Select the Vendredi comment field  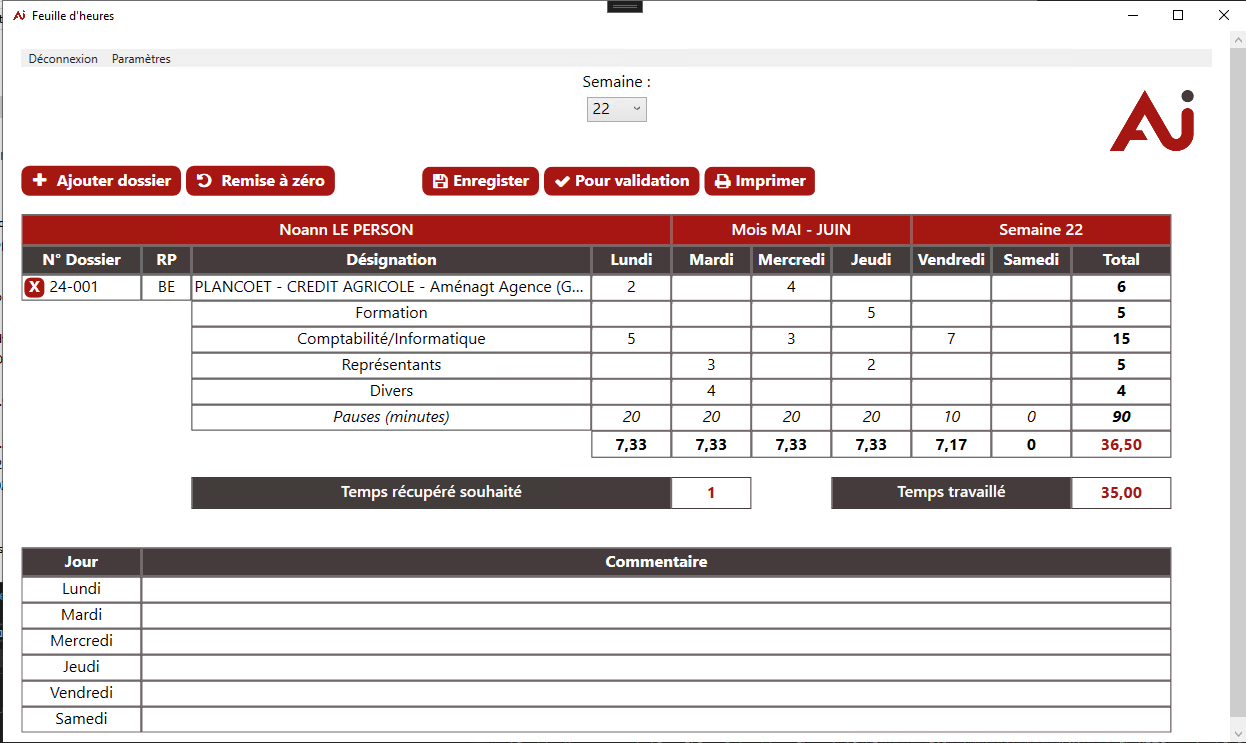click(655, 694)
